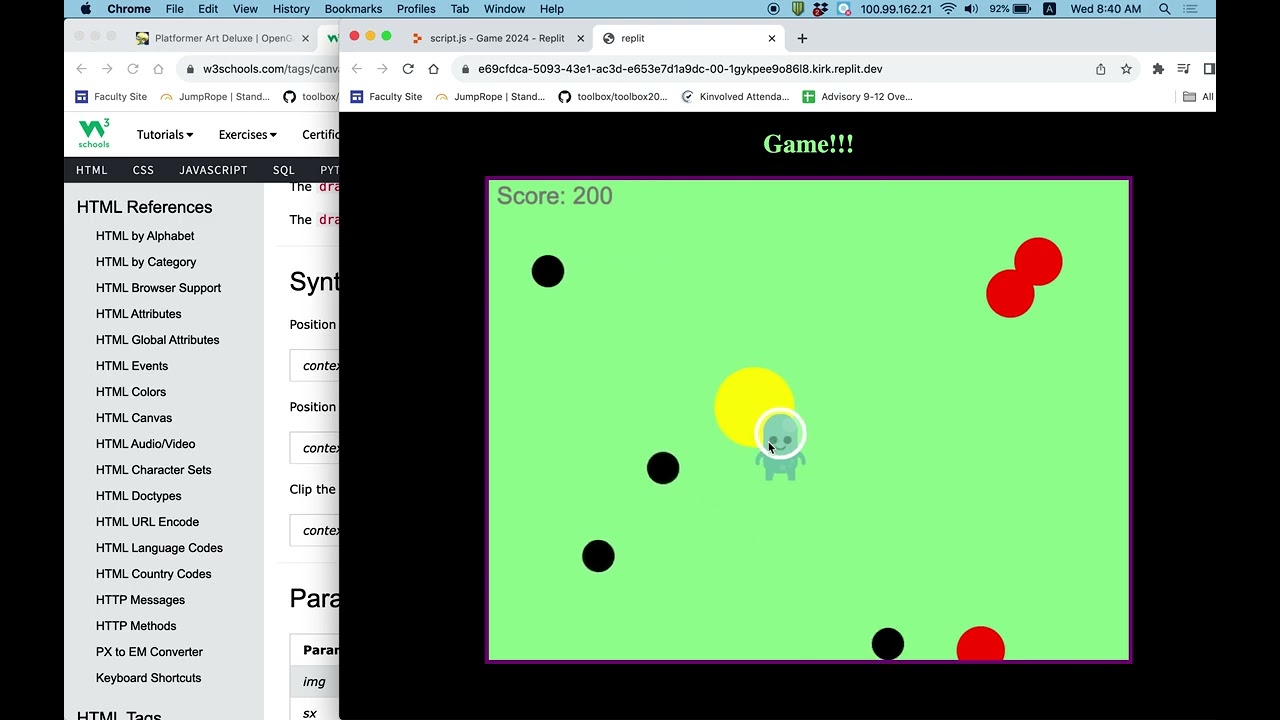Open the Profiles menu

pyautogui.click(x=416, y=9)
